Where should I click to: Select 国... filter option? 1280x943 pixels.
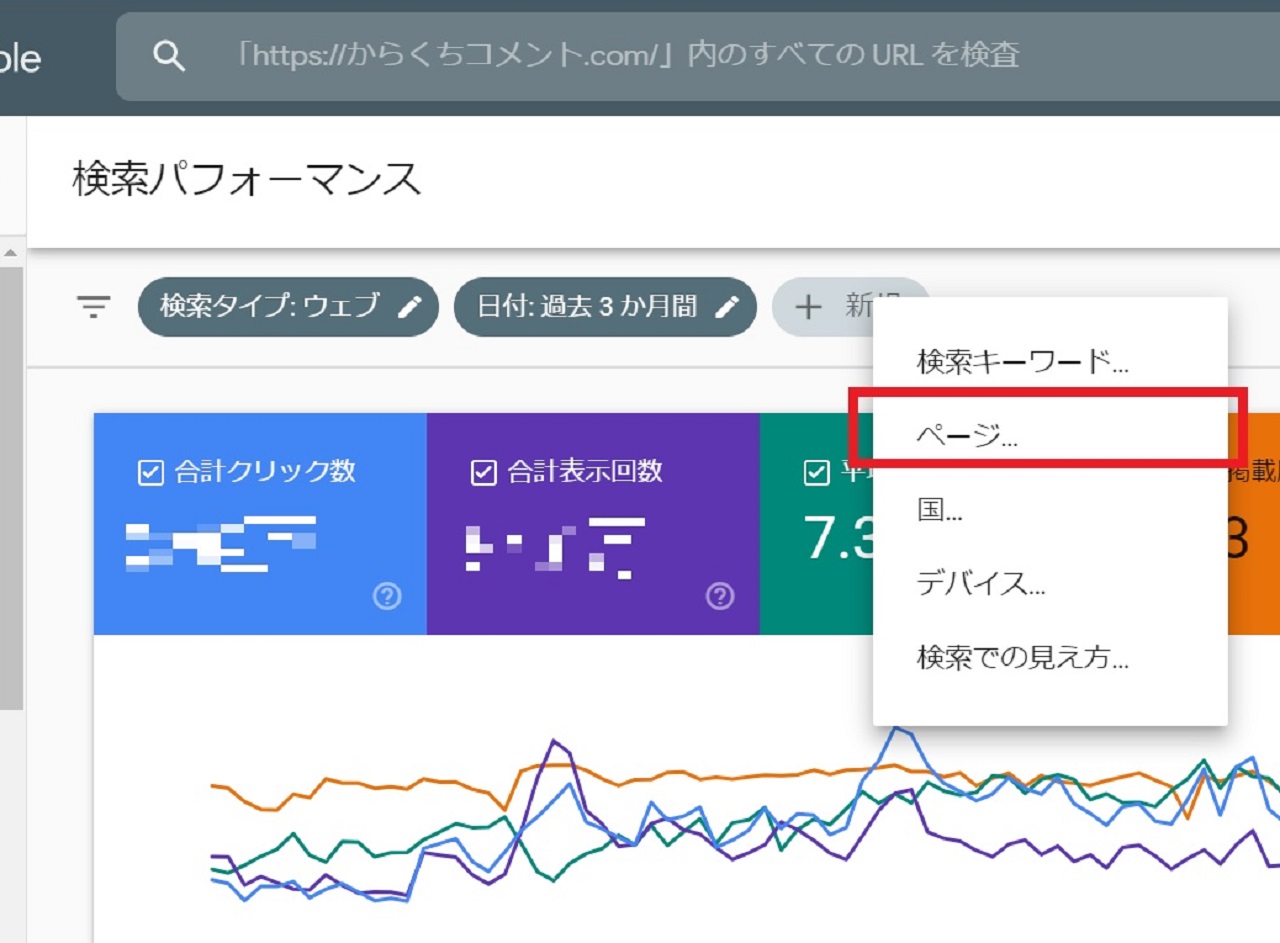click(x=940, y=510)
